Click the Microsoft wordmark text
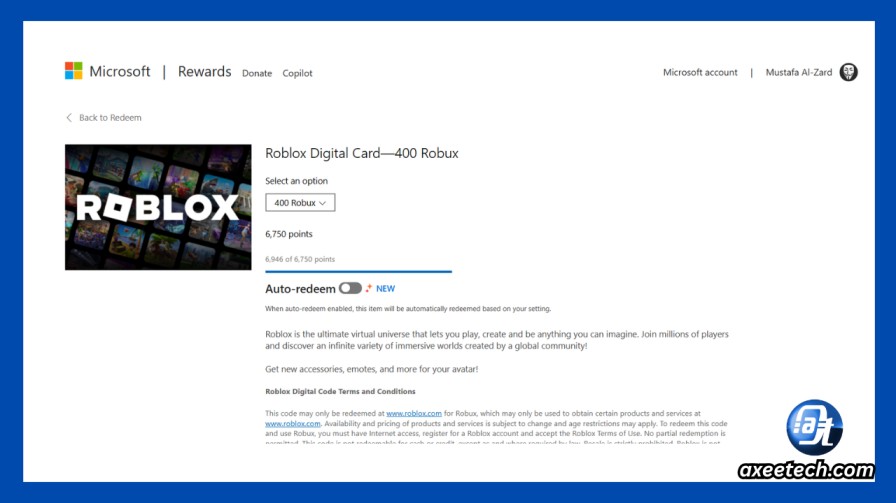Viewport: 896px width, 503px height. coord(119,71)
